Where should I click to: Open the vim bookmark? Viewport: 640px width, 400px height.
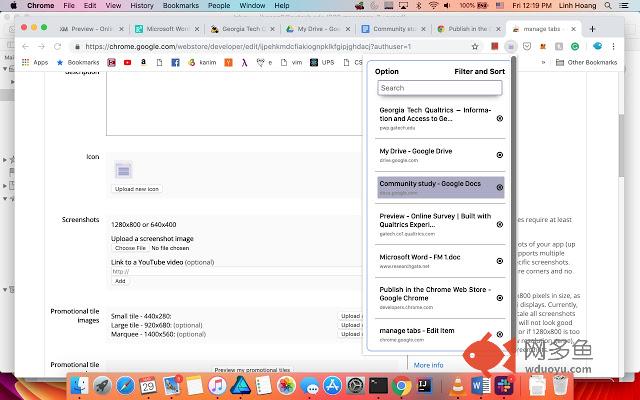click(291, 62)
